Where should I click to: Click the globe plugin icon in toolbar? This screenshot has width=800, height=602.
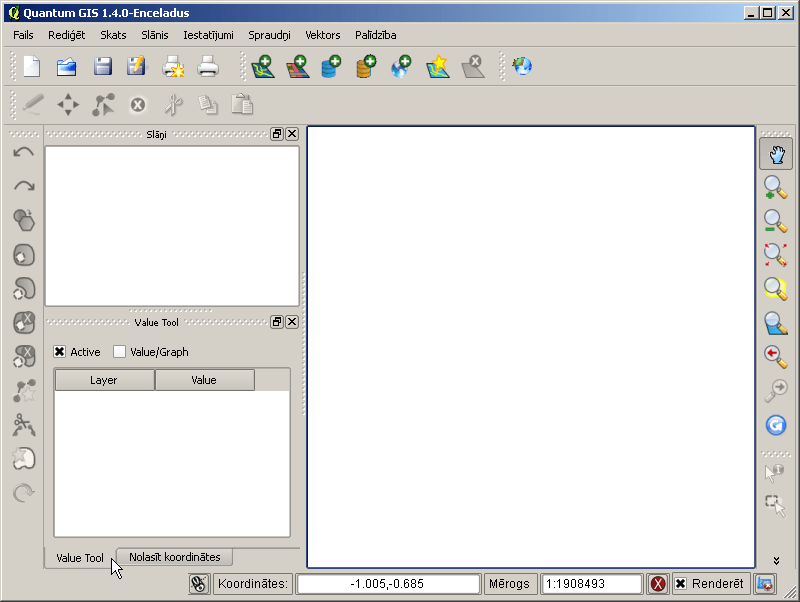pos(522,66)
